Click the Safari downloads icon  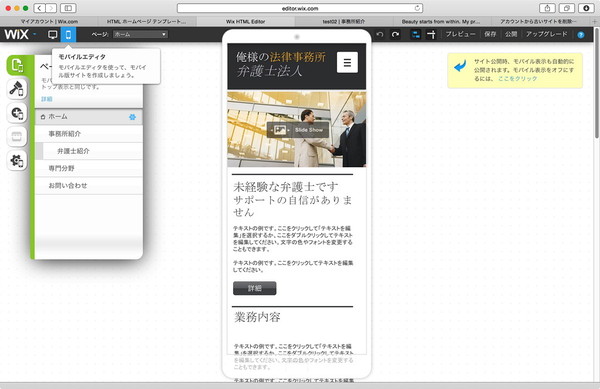click(586, 8)
